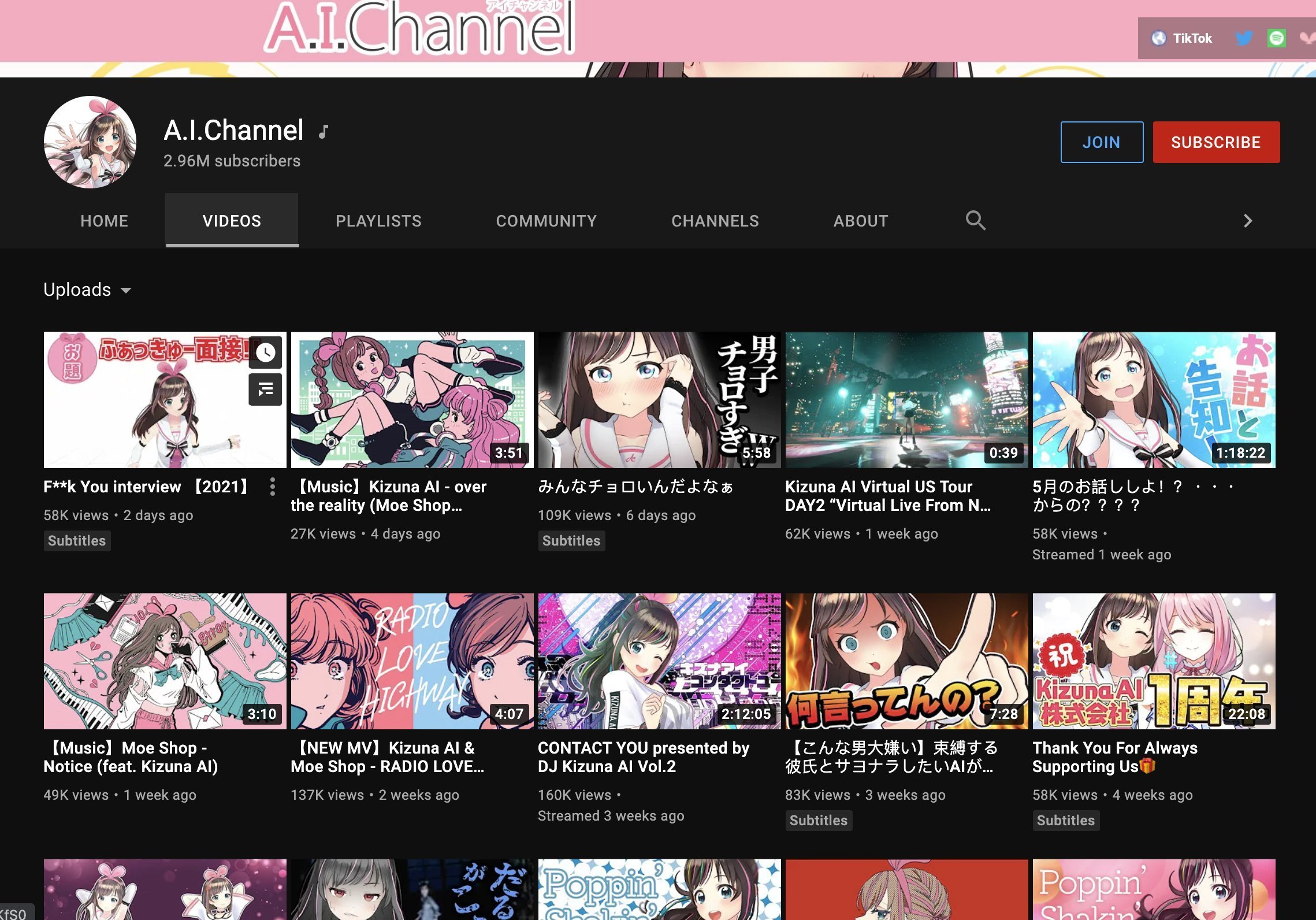Click the Subtitles badge under みんなチョロいんだよなぁ

click(571, 541)
